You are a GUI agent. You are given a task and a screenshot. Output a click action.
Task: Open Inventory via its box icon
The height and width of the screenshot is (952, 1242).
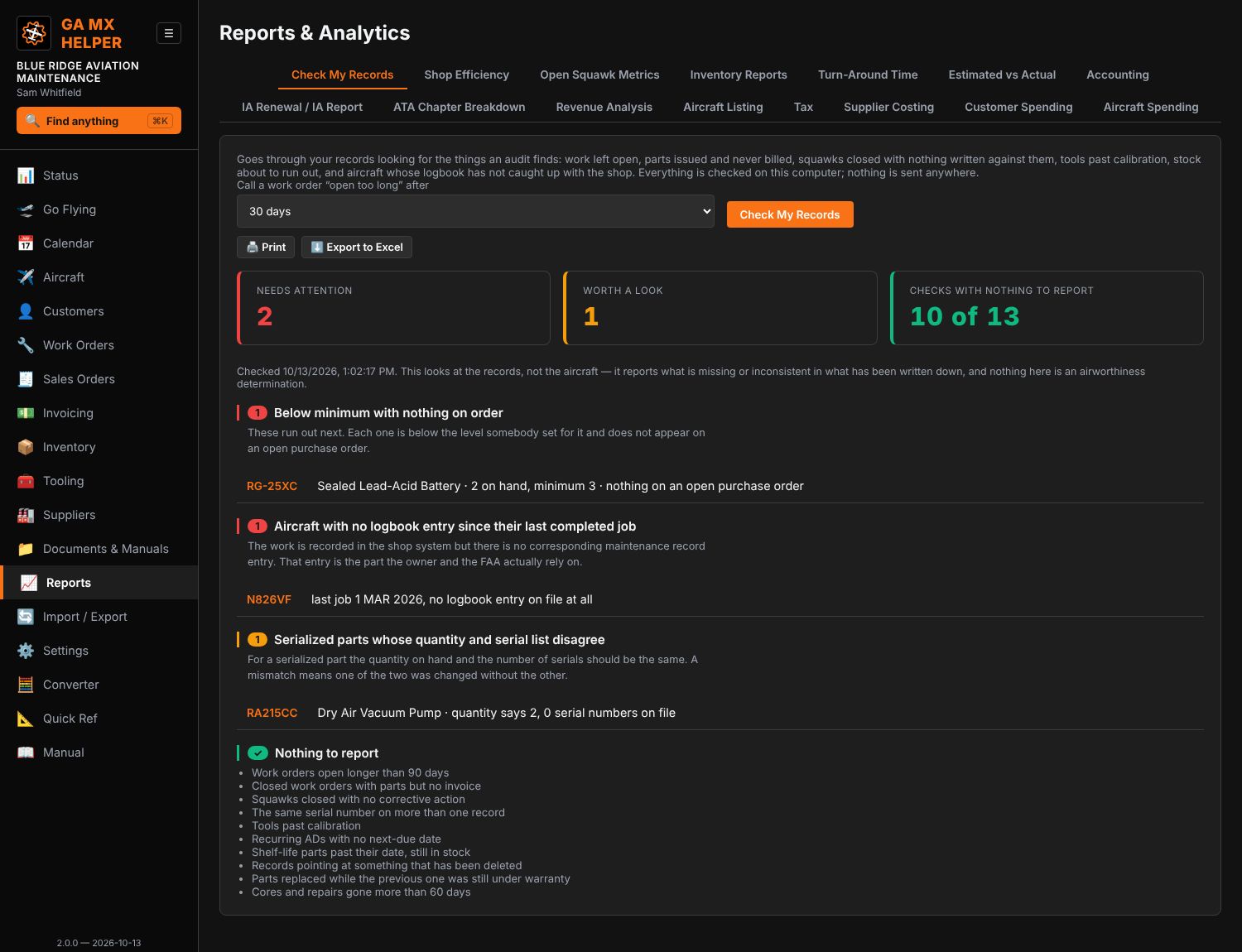26,447
